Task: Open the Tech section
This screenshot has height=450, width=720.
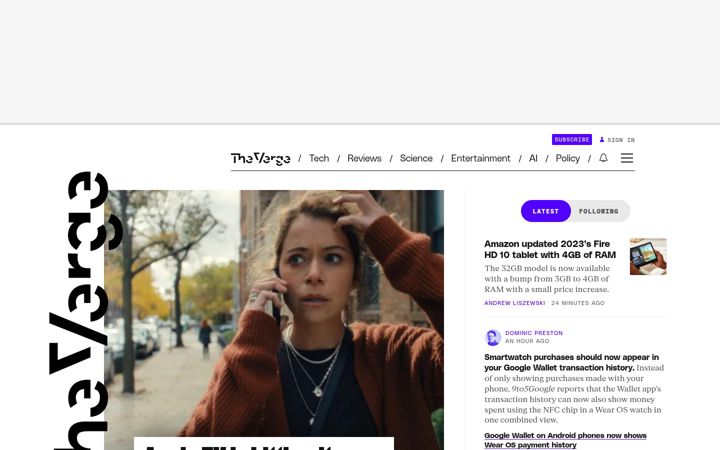Action: [x=319, y=158]
